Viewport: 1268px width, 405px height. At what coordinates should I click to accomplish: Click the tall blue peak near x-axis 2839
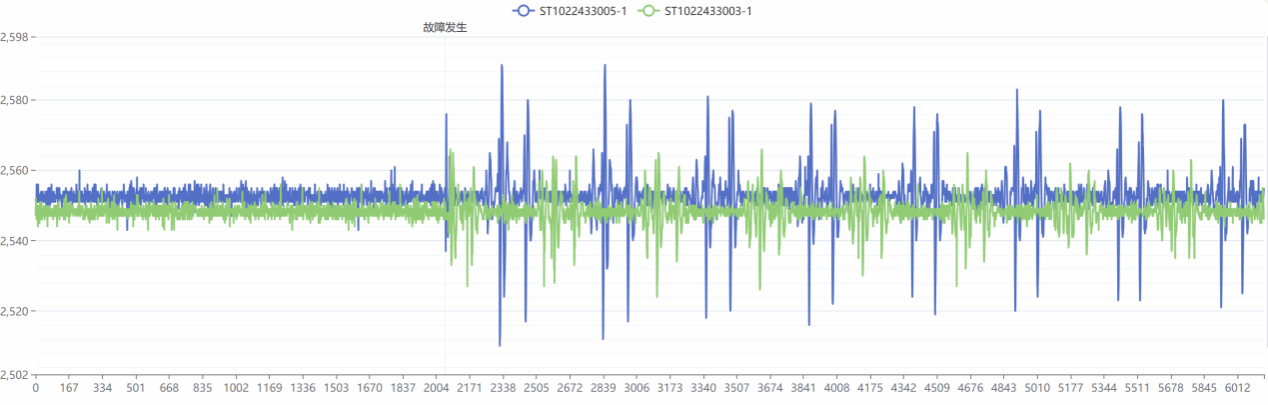605,66
